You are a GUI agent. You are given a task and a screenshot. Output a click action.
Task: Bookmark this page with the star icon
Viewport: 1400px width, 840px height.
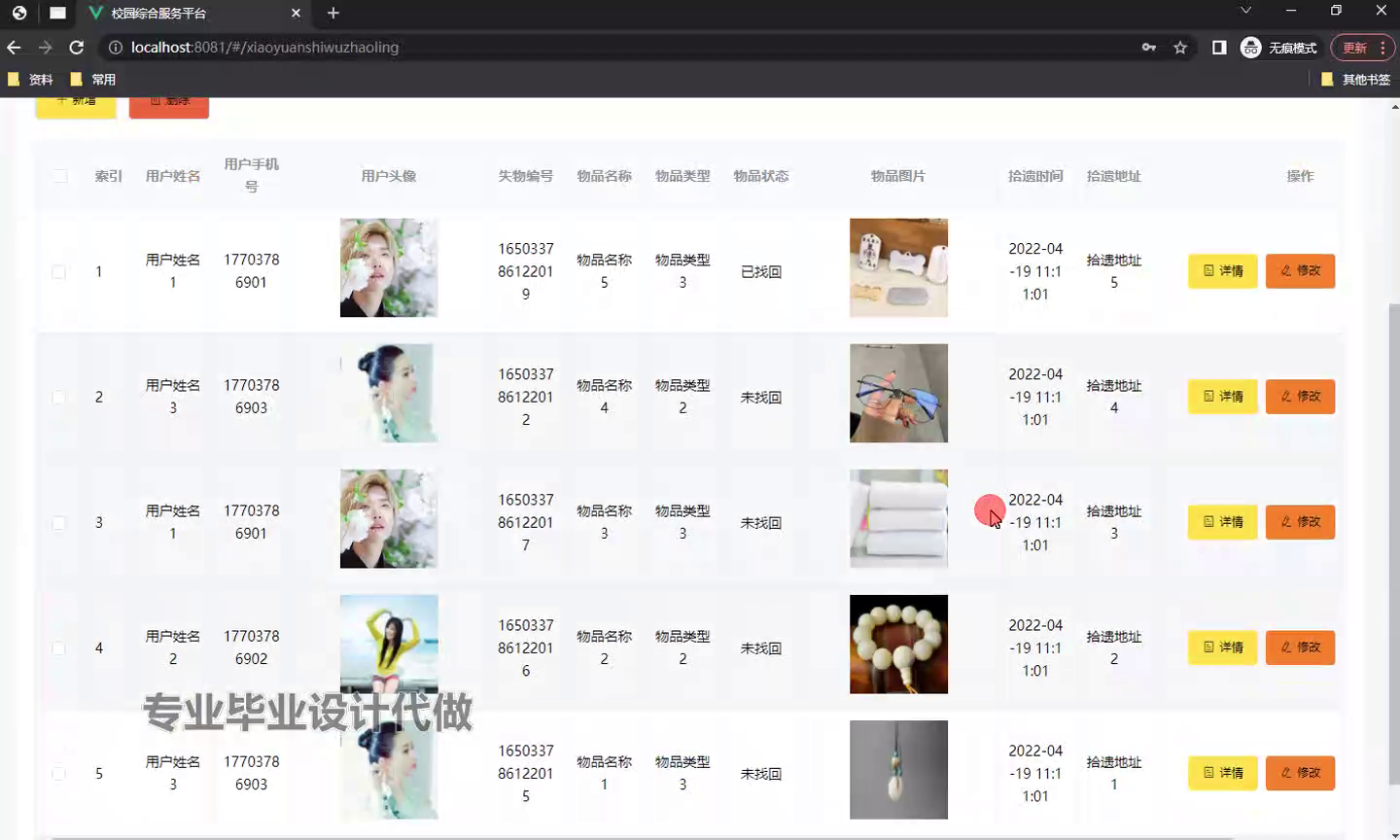click(x=1180, y=47)
